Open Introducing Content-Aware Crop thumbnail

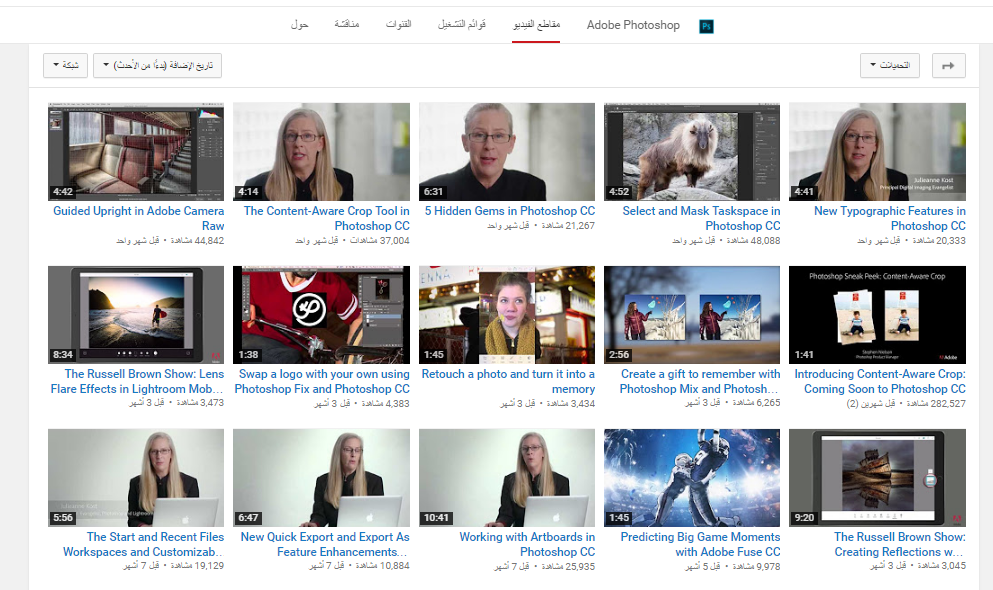click(877, 315)
